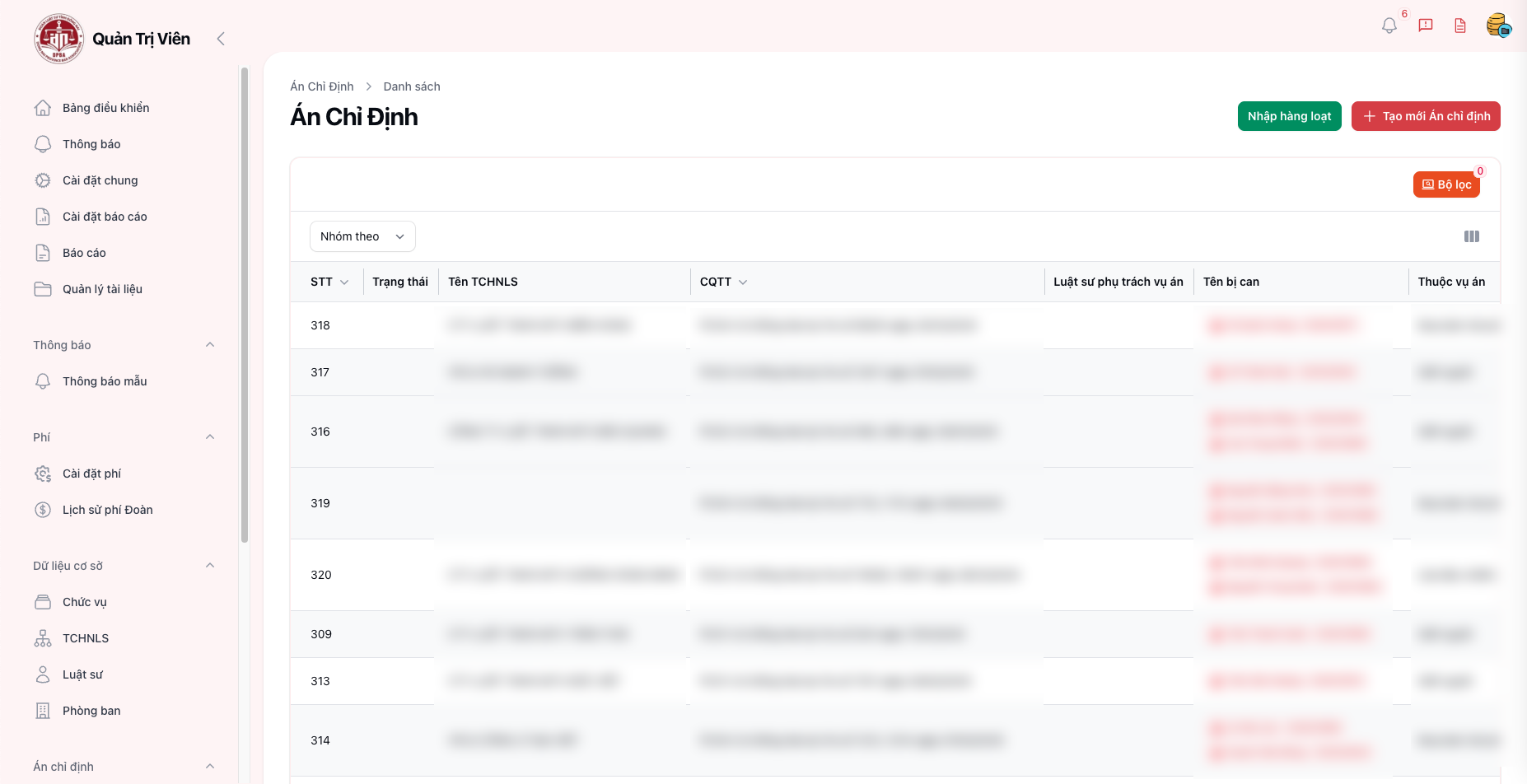Viewport: 1527px width, 784px height.
Task: Toggle column visibility with the columns icon
Action: point(1472,237)
